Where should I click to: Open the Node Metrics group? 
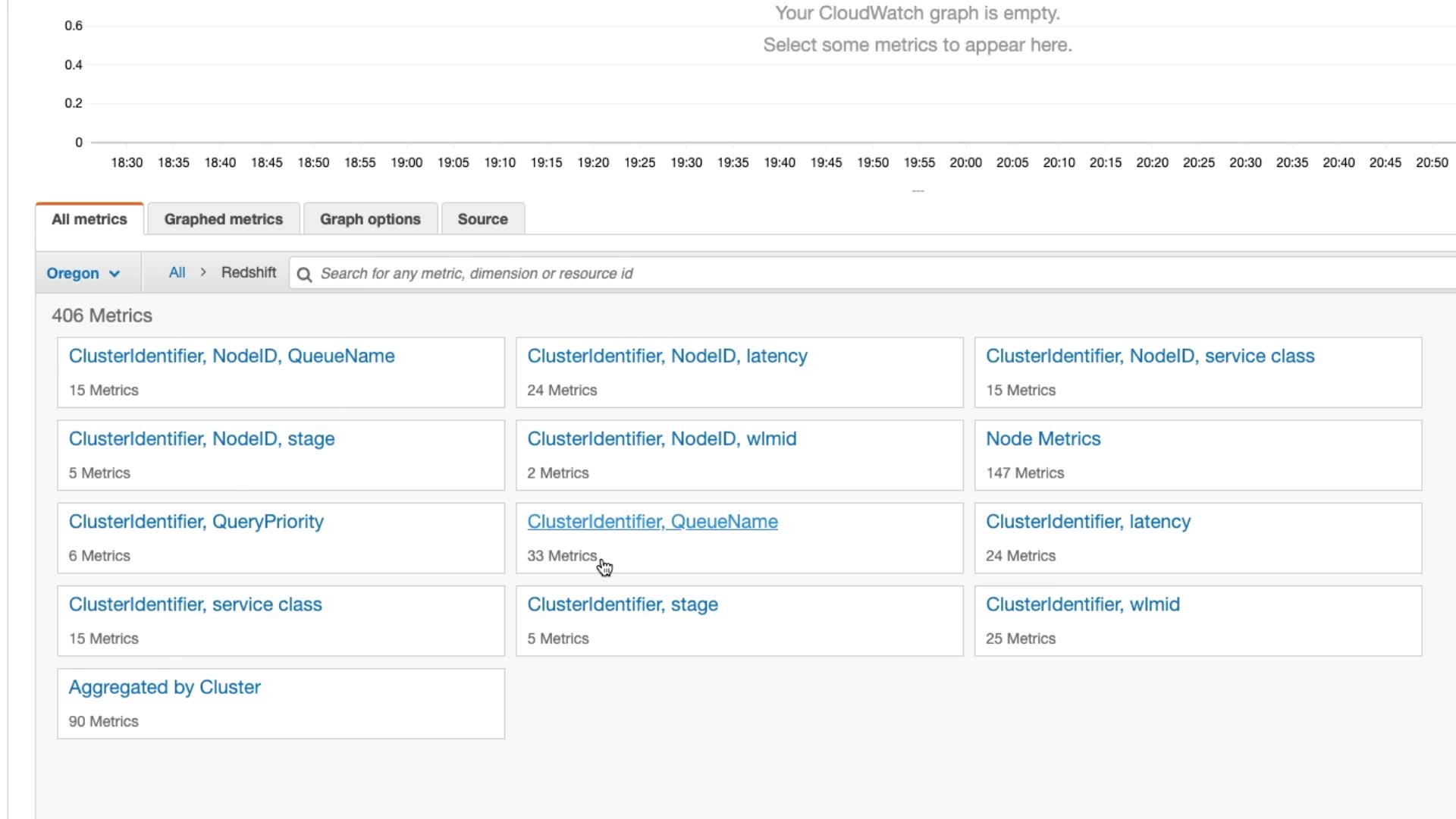[x=1043, y=439]
